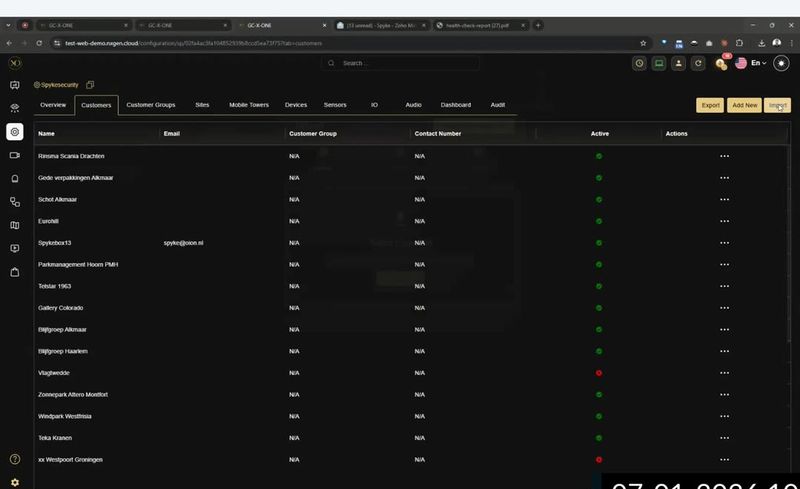Select the Parkmanagement Hoorn PMH row name
The height and width of the screenshot is (489, 800).
78,264
